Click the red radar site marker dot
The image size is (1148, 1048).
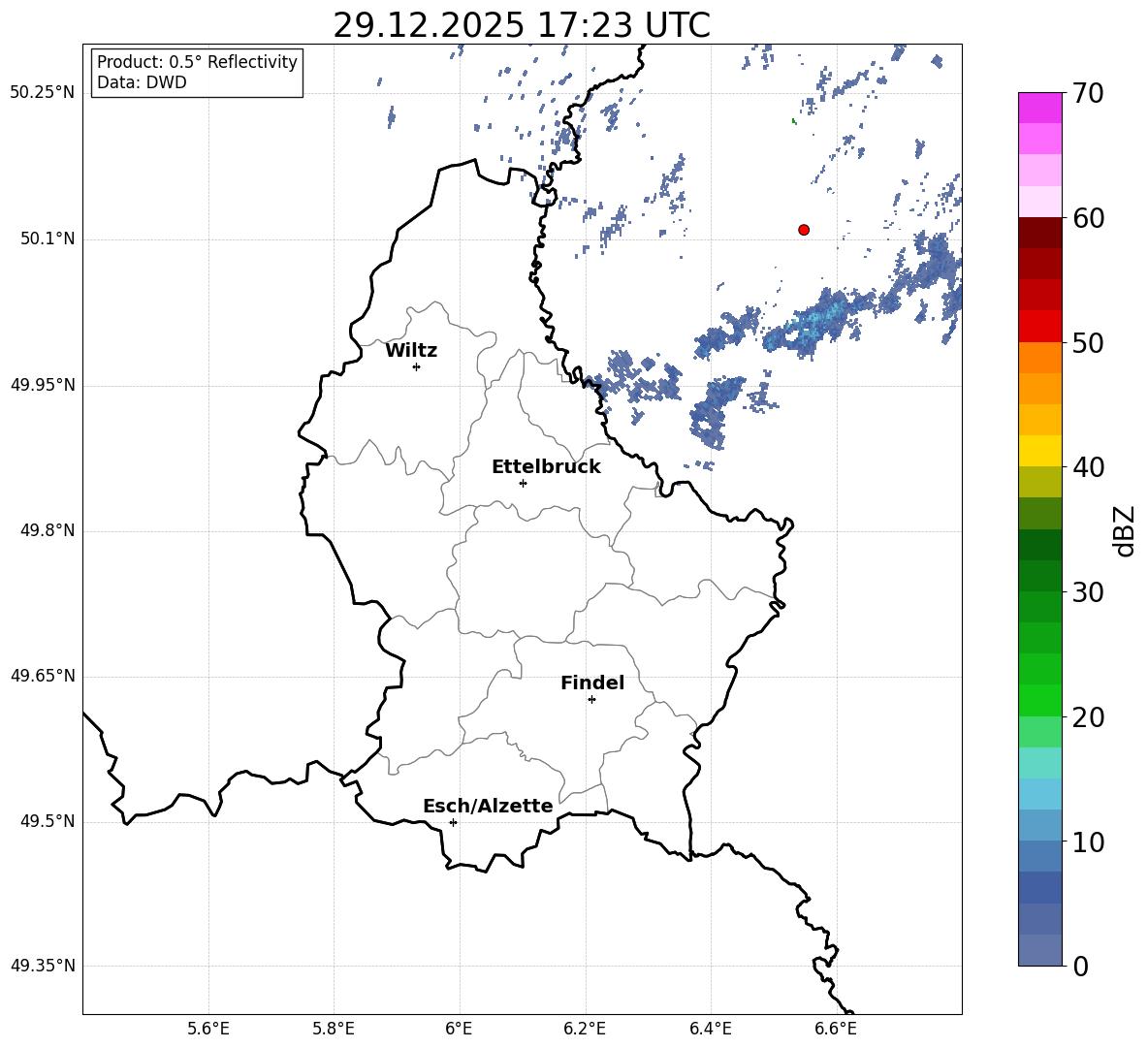(804, 230)
